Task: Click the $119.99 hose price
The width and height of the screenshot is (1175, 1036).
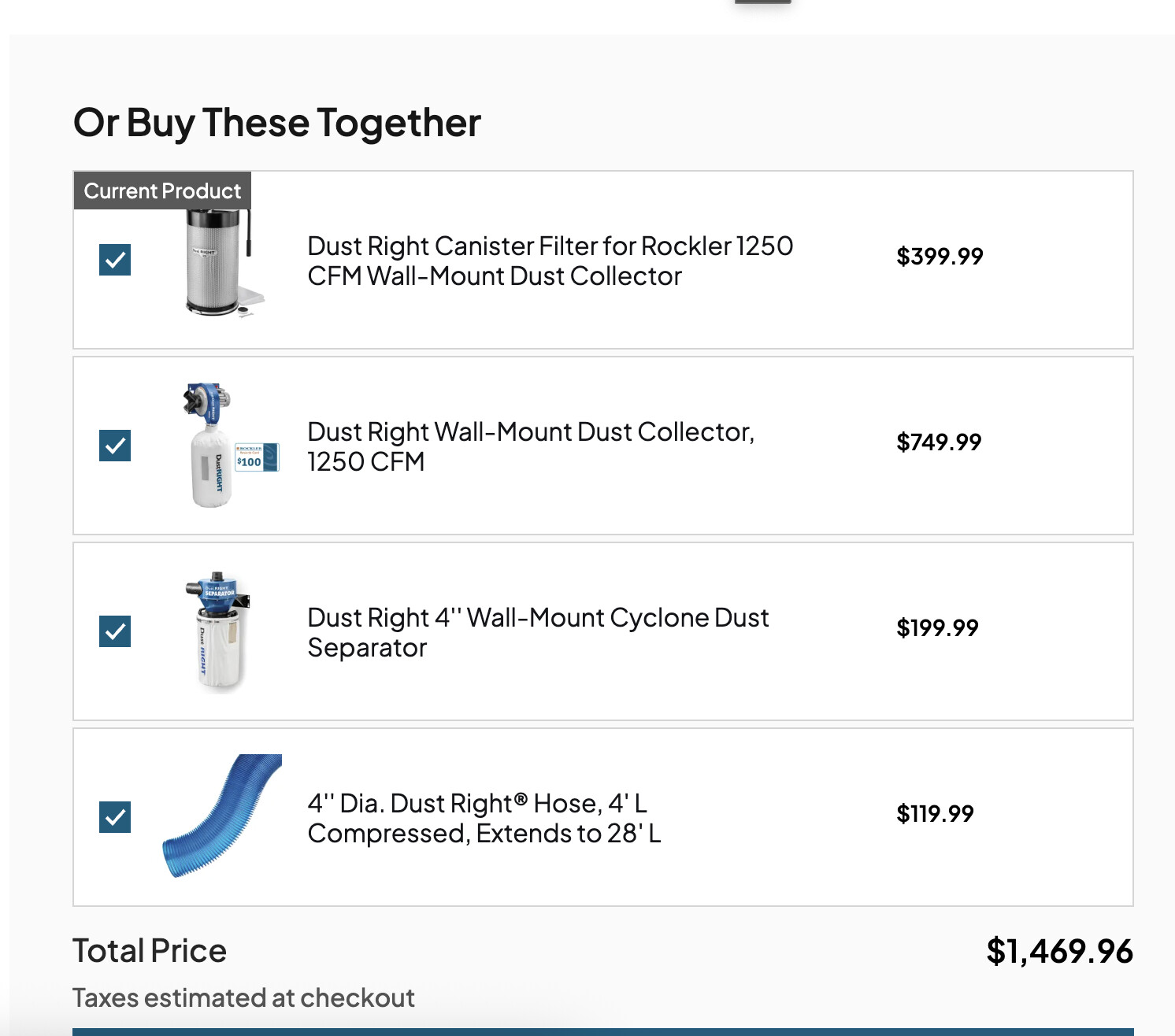Action: pos(935,813)
